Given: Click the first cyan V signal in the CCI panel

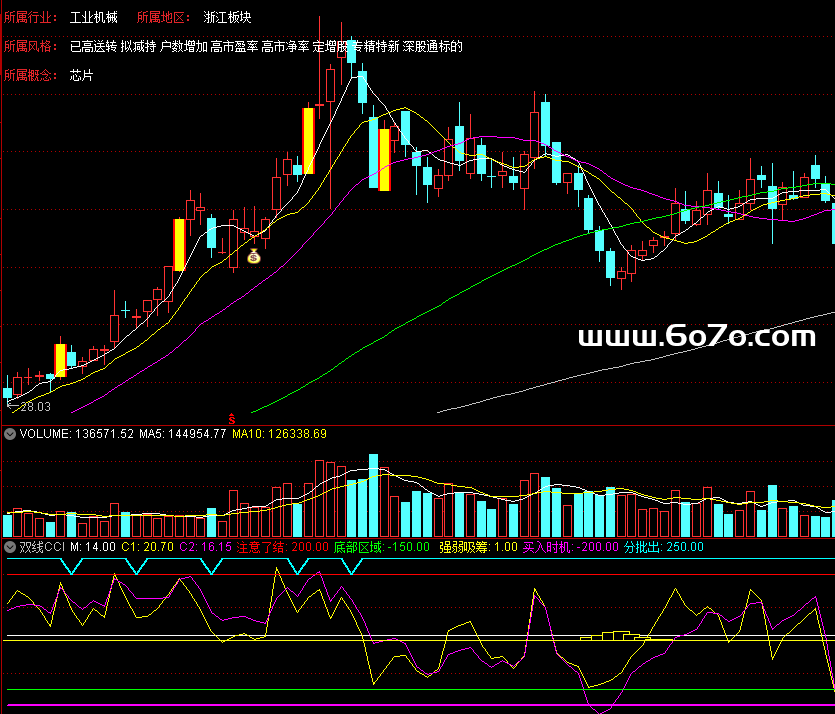Looking at the screenshot, I should [x=70, y=566].
